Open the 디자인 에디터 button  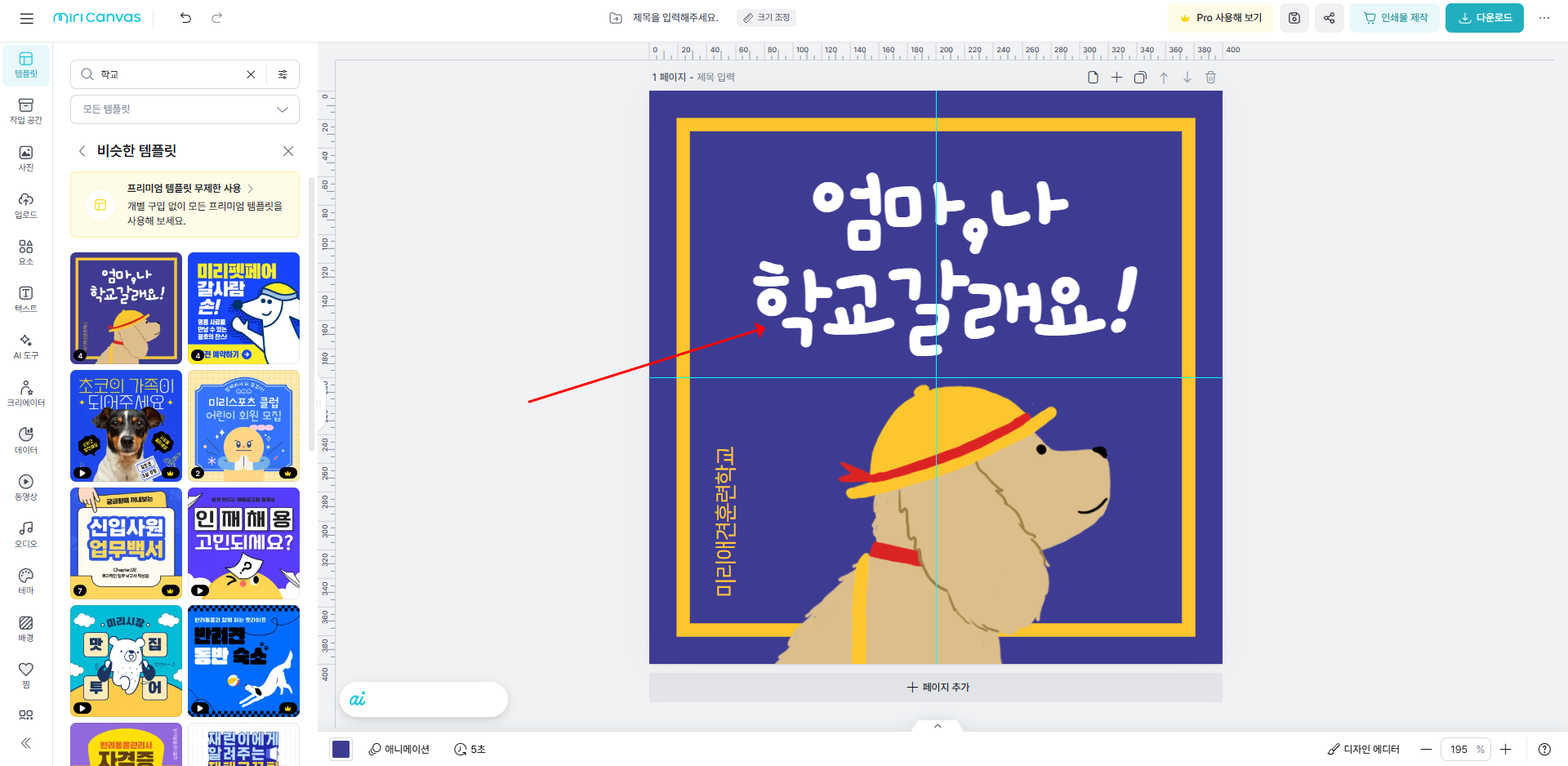click(1363, 750)
